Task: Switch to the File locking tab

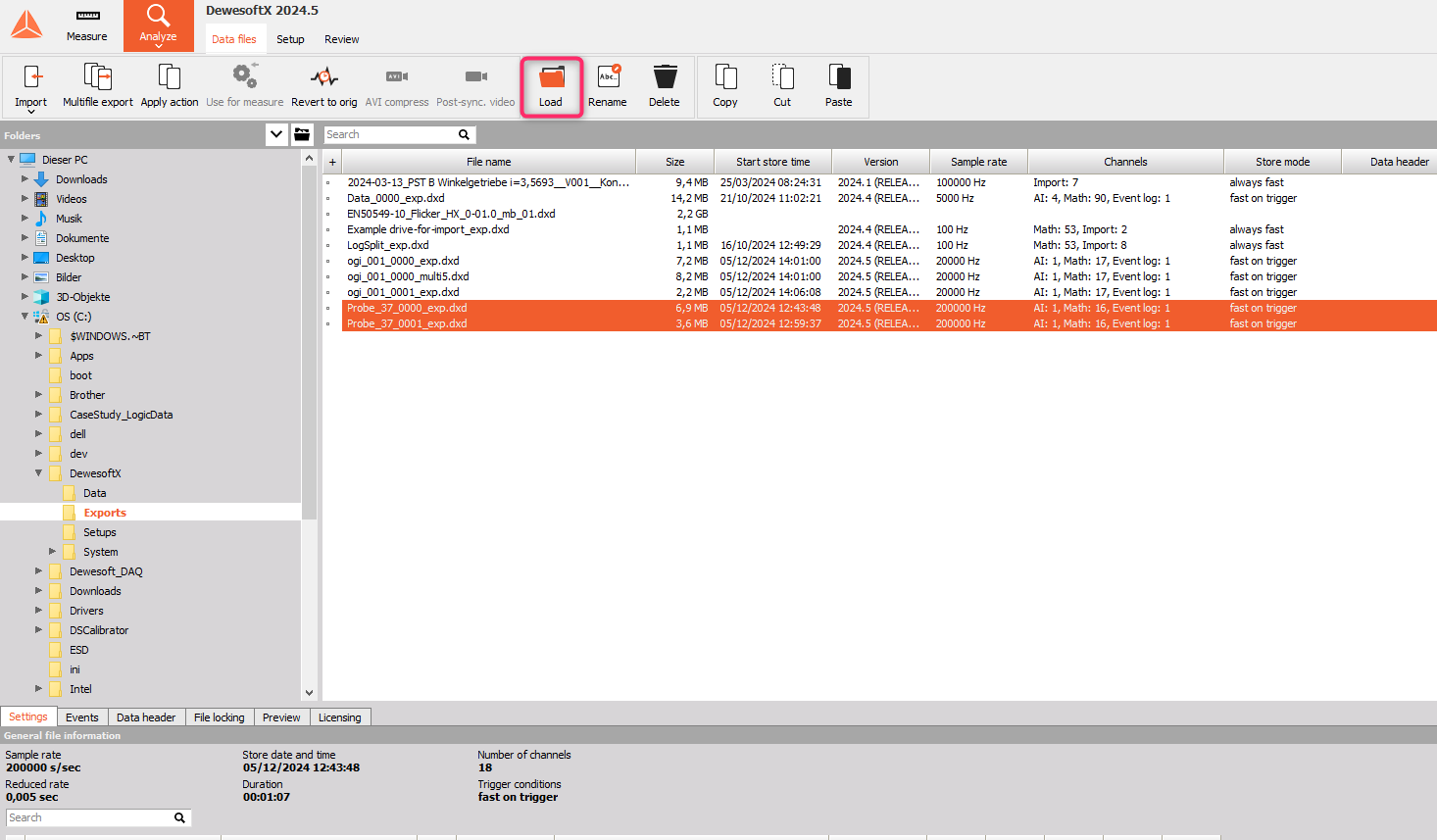Action: pyautogui.click(x=220, y=717)
